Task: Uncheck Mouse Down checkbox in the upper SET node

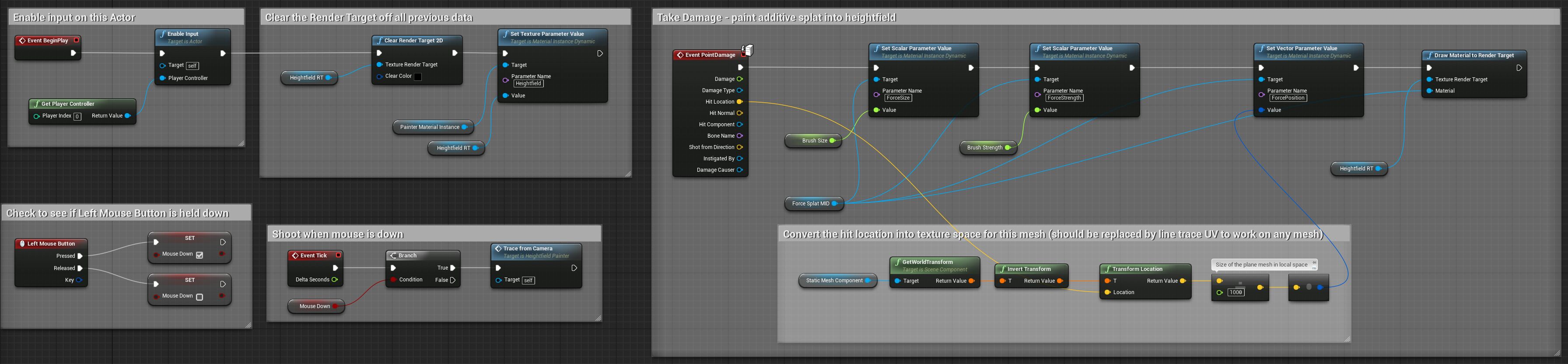Action: pyautogui.click(x=199, y=255)
